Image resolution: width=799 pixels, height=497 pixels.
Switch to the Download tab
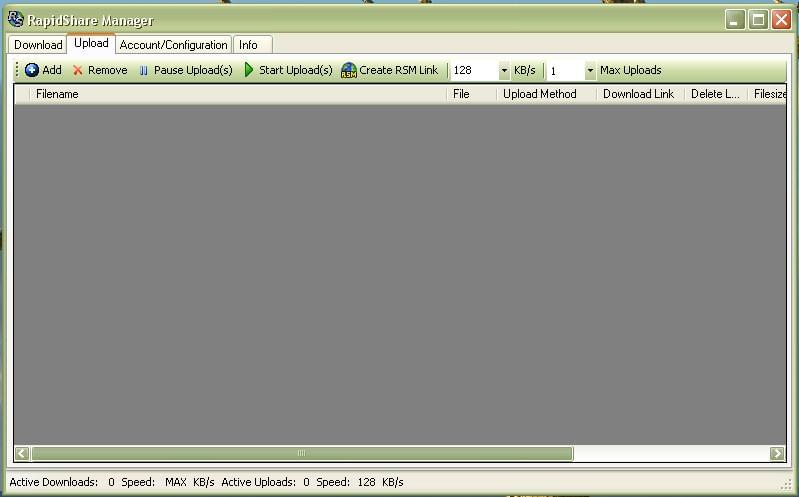38,45
